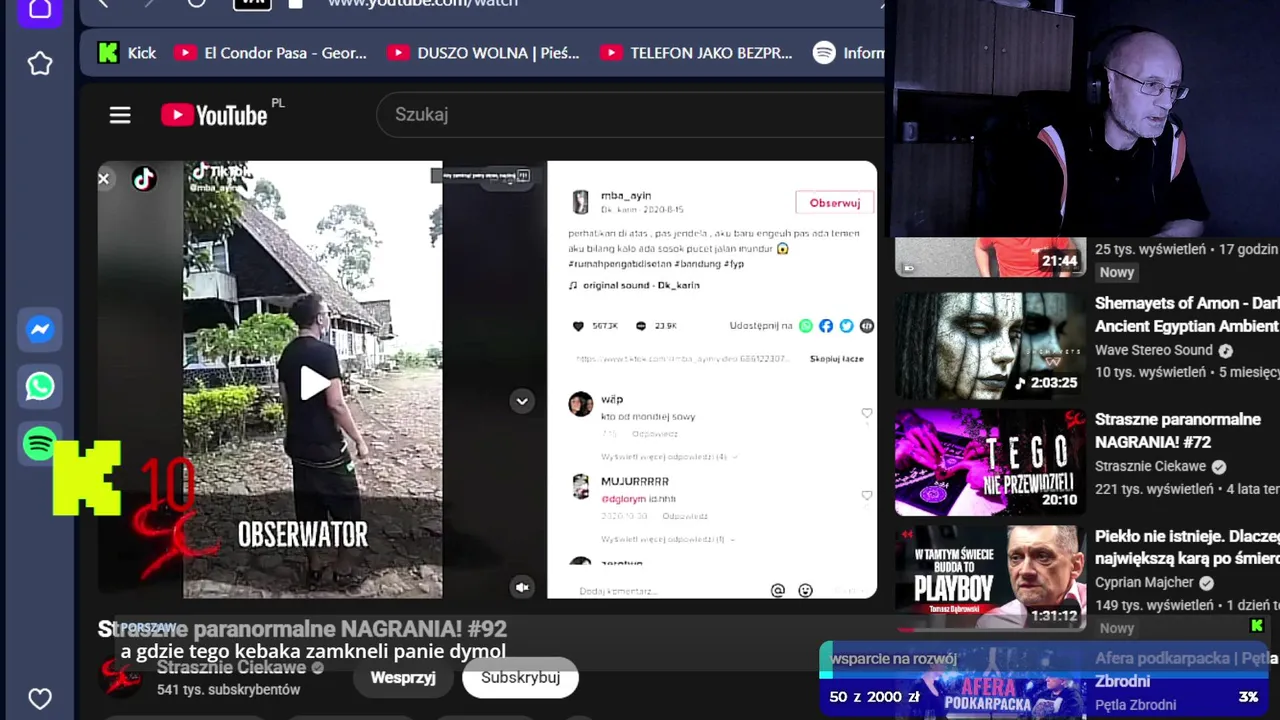
Task: Open the Afera Podkarpacka thumbnail
Action: (990, 685)
